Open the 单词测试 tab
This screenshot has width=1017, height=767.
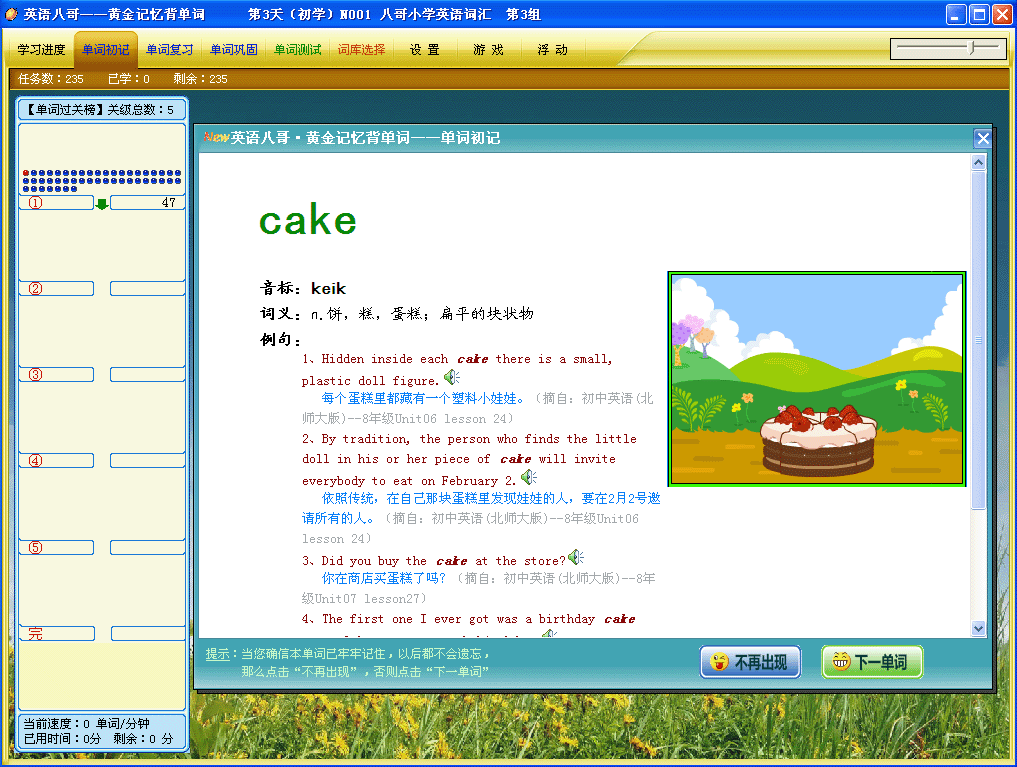pyautogui.click(x=298, y=49)
